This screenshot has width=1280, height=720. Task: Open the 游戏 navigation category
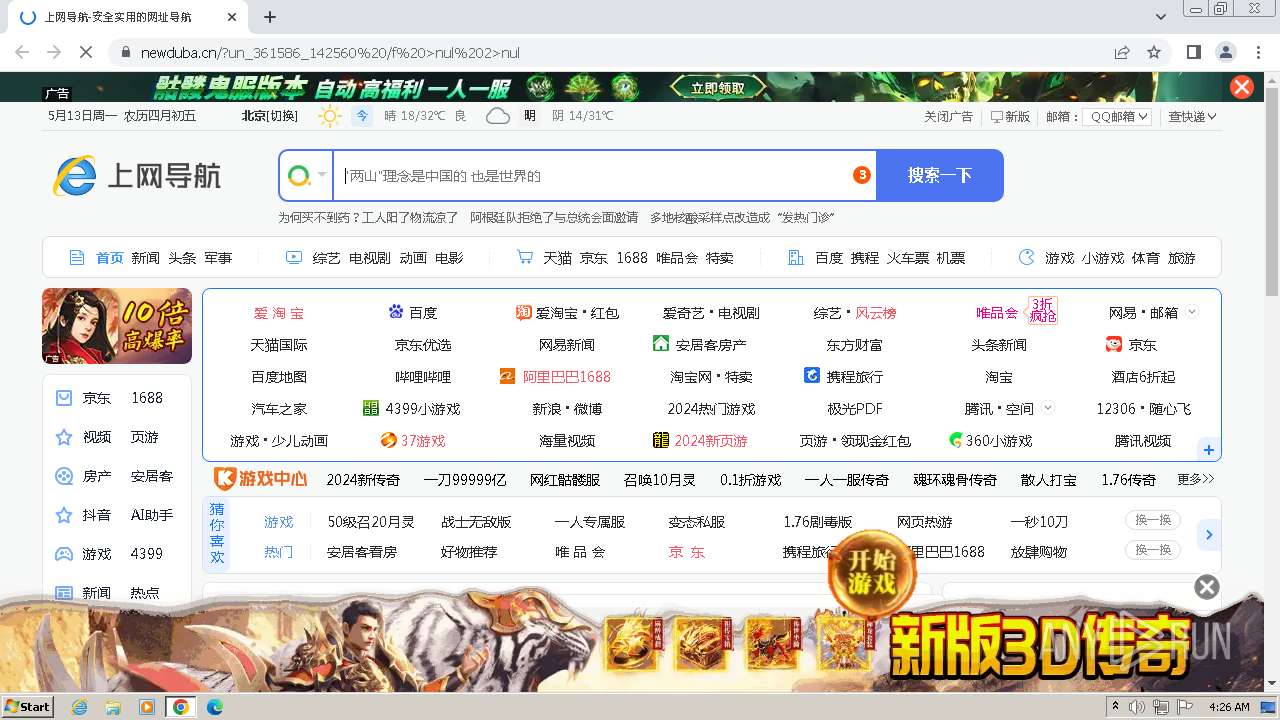pos(1059,257)
